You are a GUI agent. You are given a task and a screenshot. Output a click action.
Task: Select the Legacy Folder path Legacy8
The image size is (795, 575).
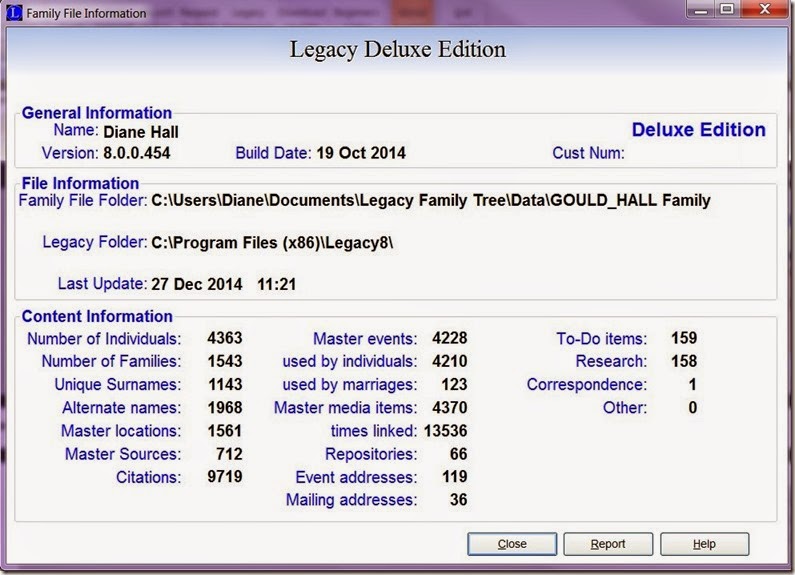coord(272,243)
